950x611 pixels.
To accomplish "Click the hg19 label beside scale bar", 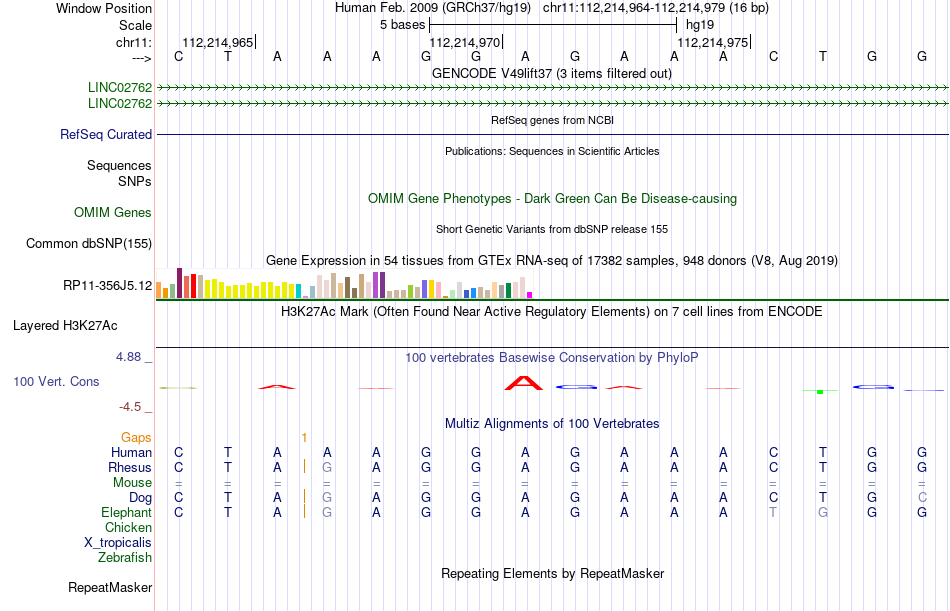I will (700, 25).
